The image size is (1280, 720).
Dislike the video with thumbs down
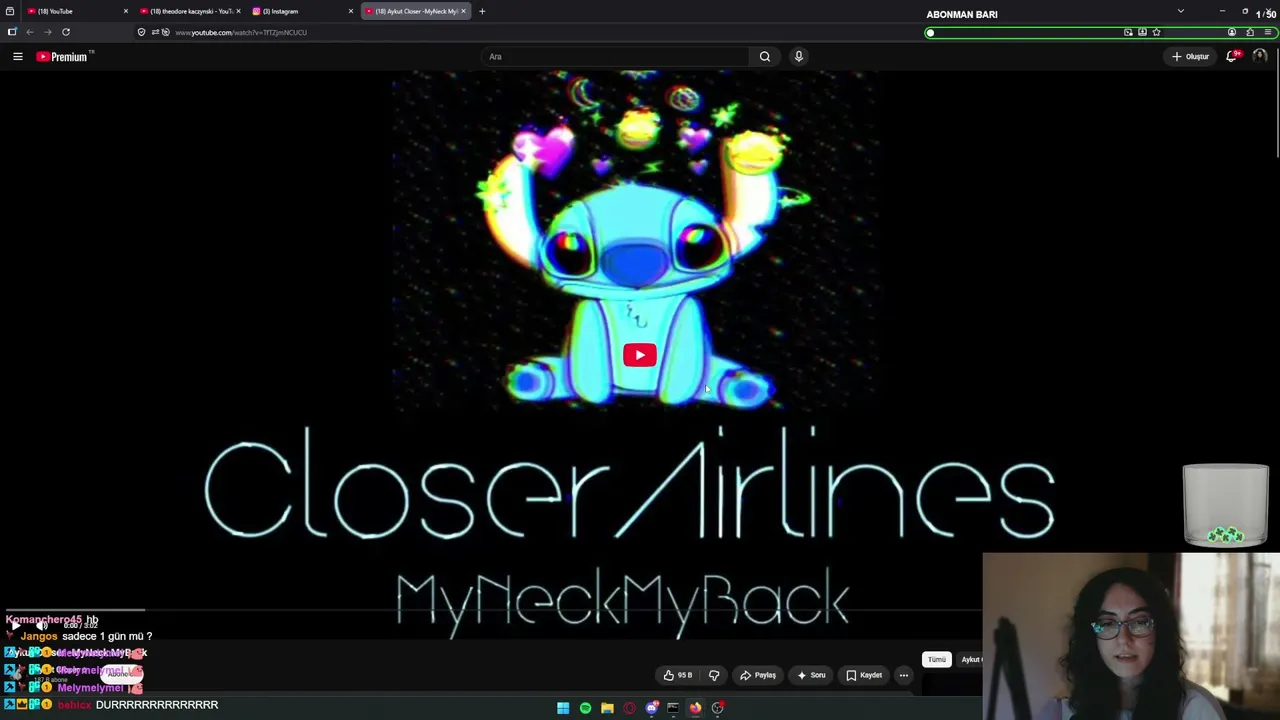click(x=714, y=675)
